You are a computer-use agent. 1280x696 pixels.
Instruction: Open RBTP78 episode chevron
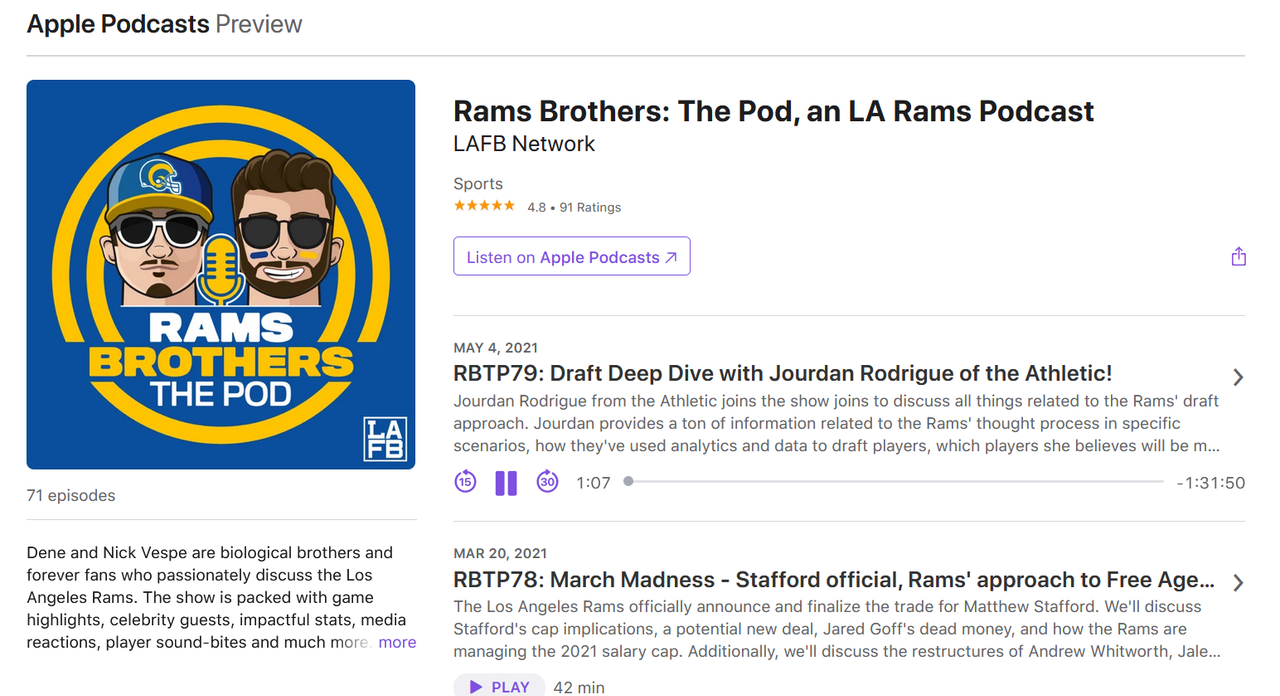pyautogui.click(x=1238, y=582)
